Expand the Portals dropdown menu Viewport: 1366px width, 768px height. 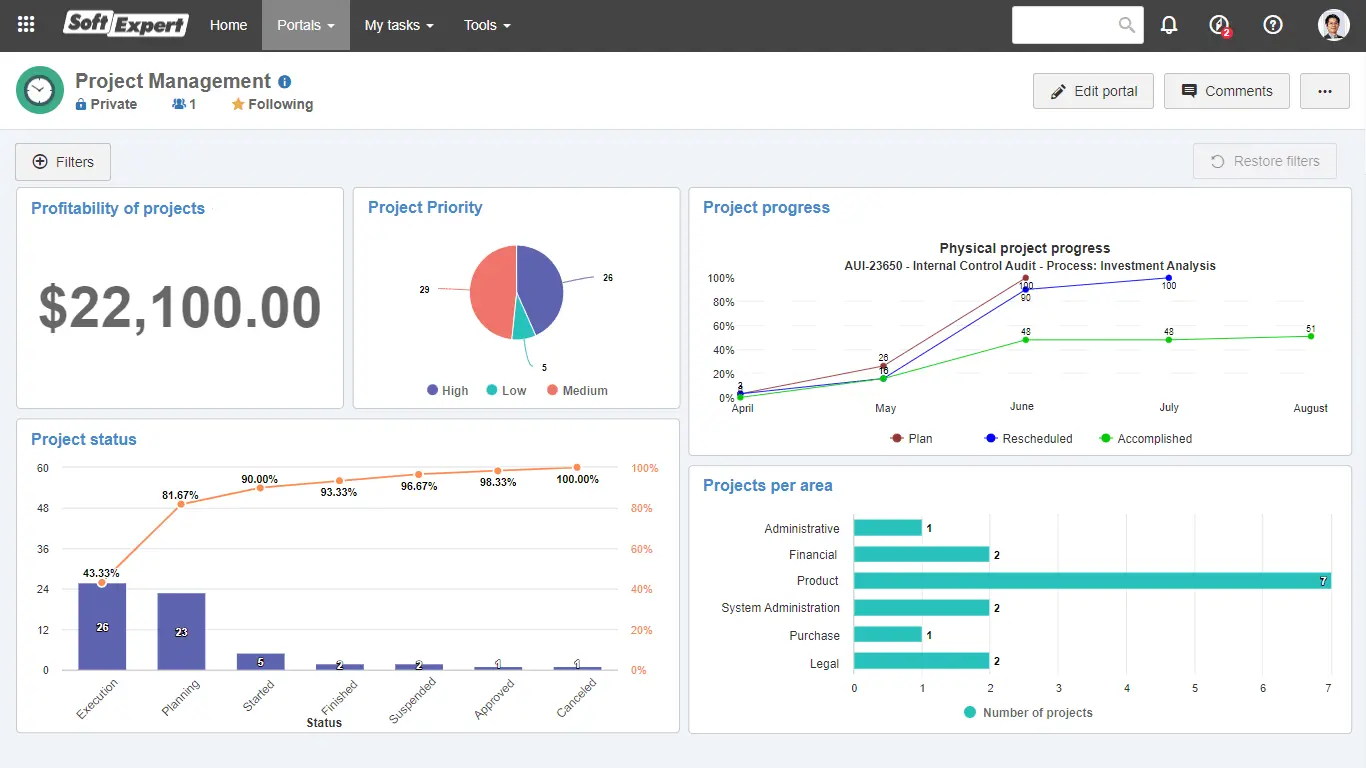(306, 25)
